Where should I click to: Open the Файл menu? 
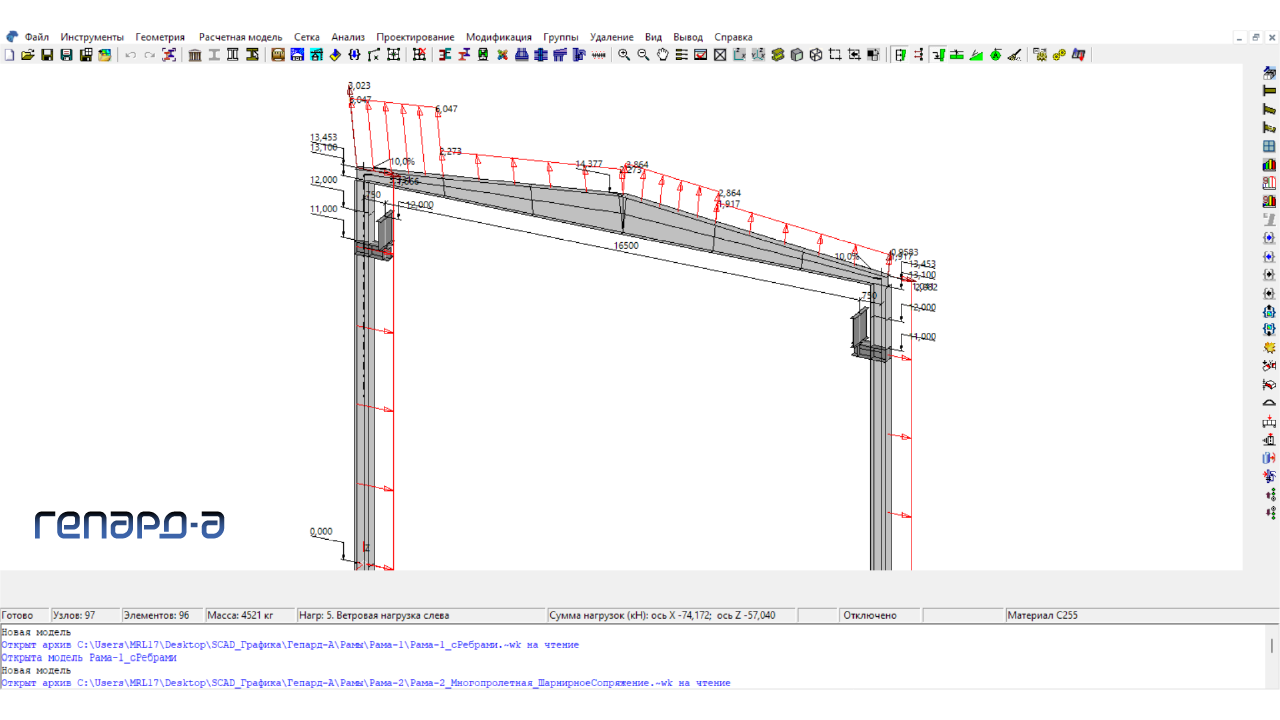[37, 37]
